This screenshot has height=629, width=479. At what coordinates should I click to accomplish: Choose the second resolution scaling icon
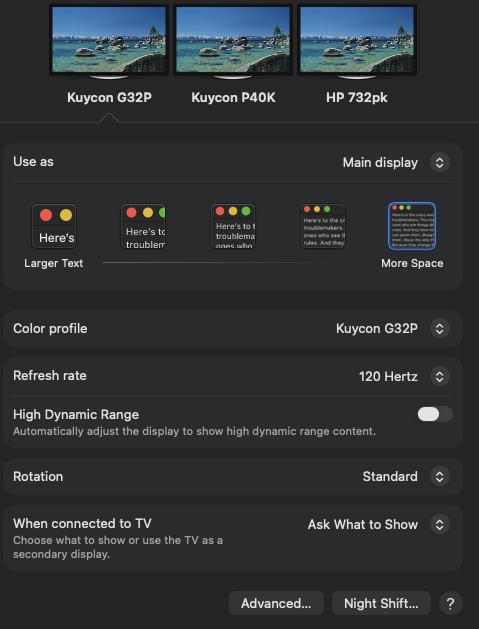143,226
